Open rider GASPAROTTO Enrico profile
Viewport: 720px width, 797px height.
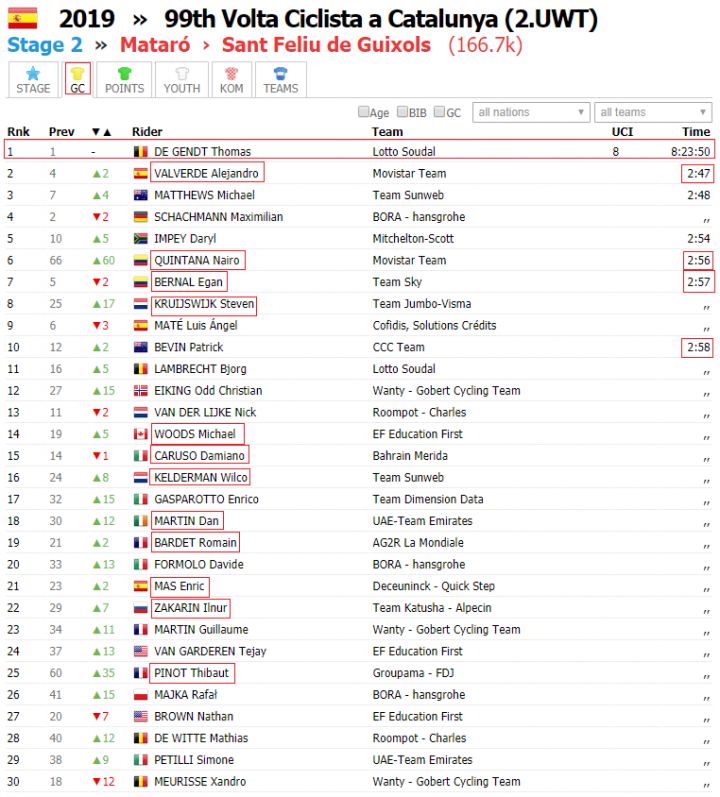tap(206, 499)
